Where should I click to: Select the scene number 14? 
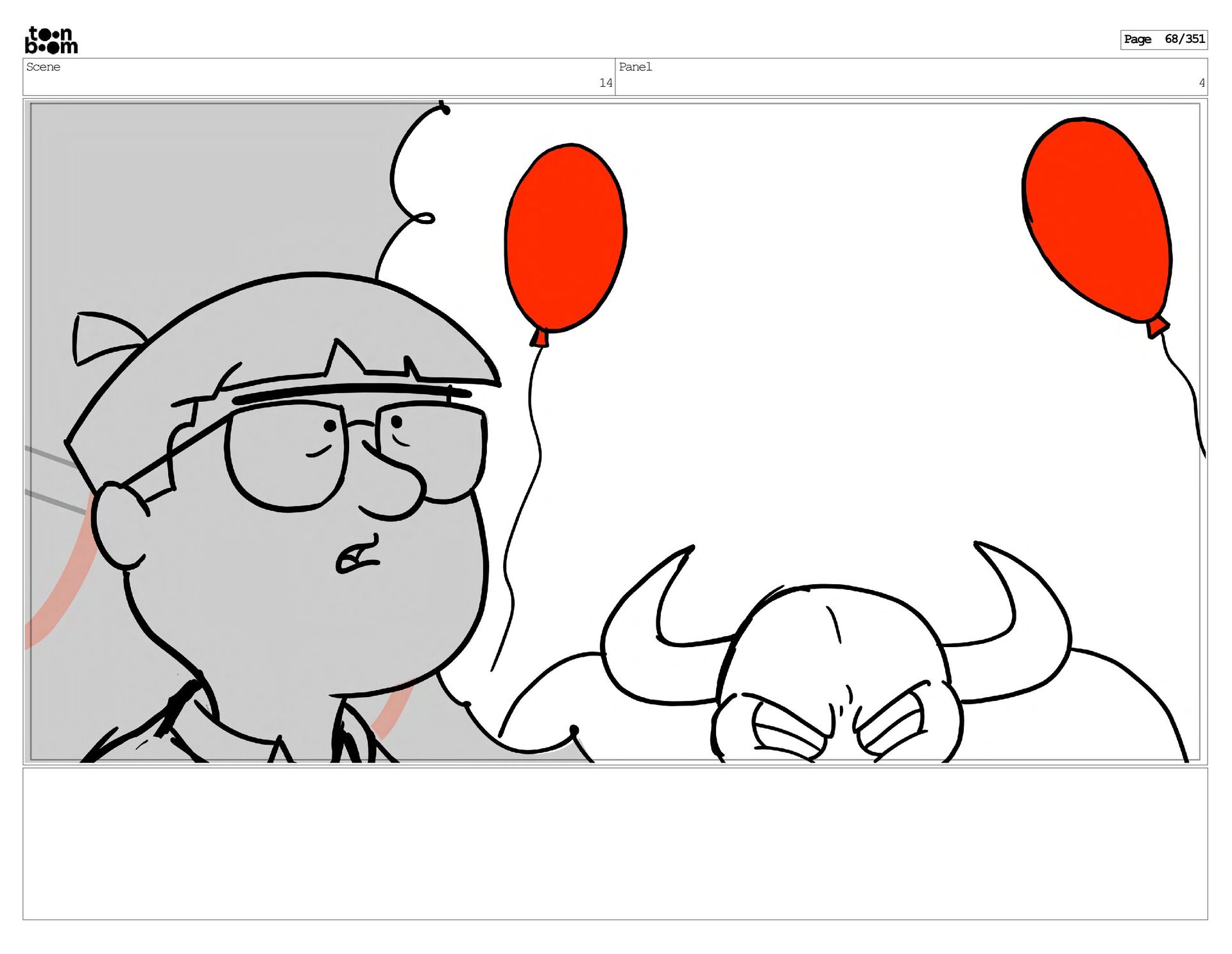(x=605, y=83)
